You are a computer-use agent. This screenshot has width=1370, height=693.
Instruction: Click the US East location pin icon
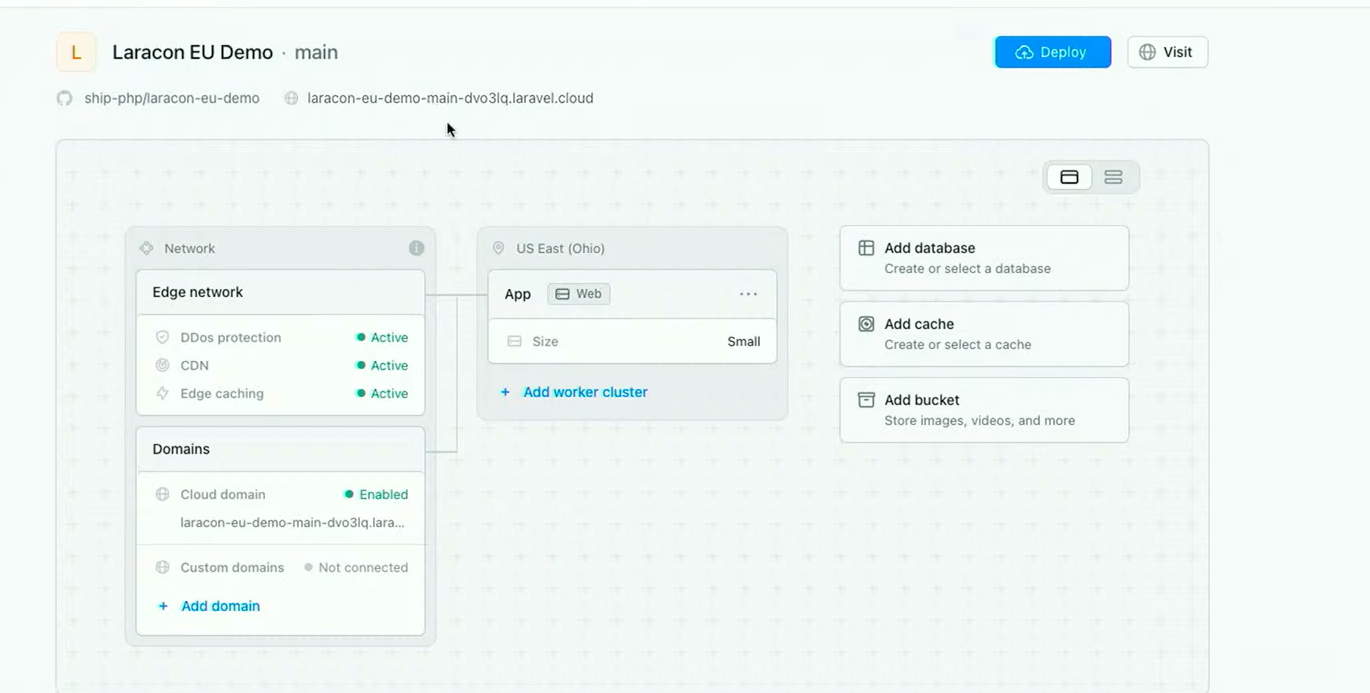tap(498, 248)
